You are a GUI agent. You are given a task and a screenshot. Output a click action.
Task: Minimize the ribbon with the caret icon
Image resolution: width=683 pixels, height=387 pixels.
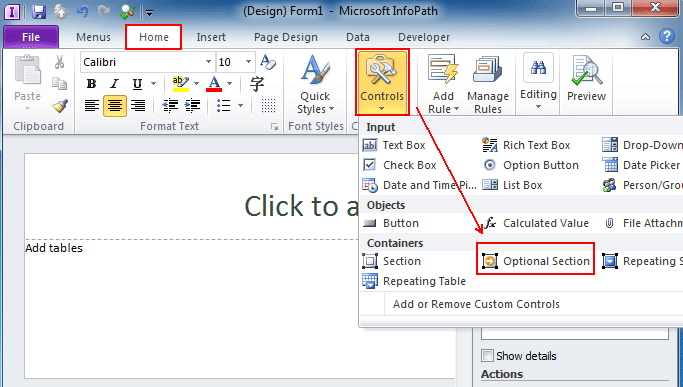pyautogui.click(x=645, y=37)
